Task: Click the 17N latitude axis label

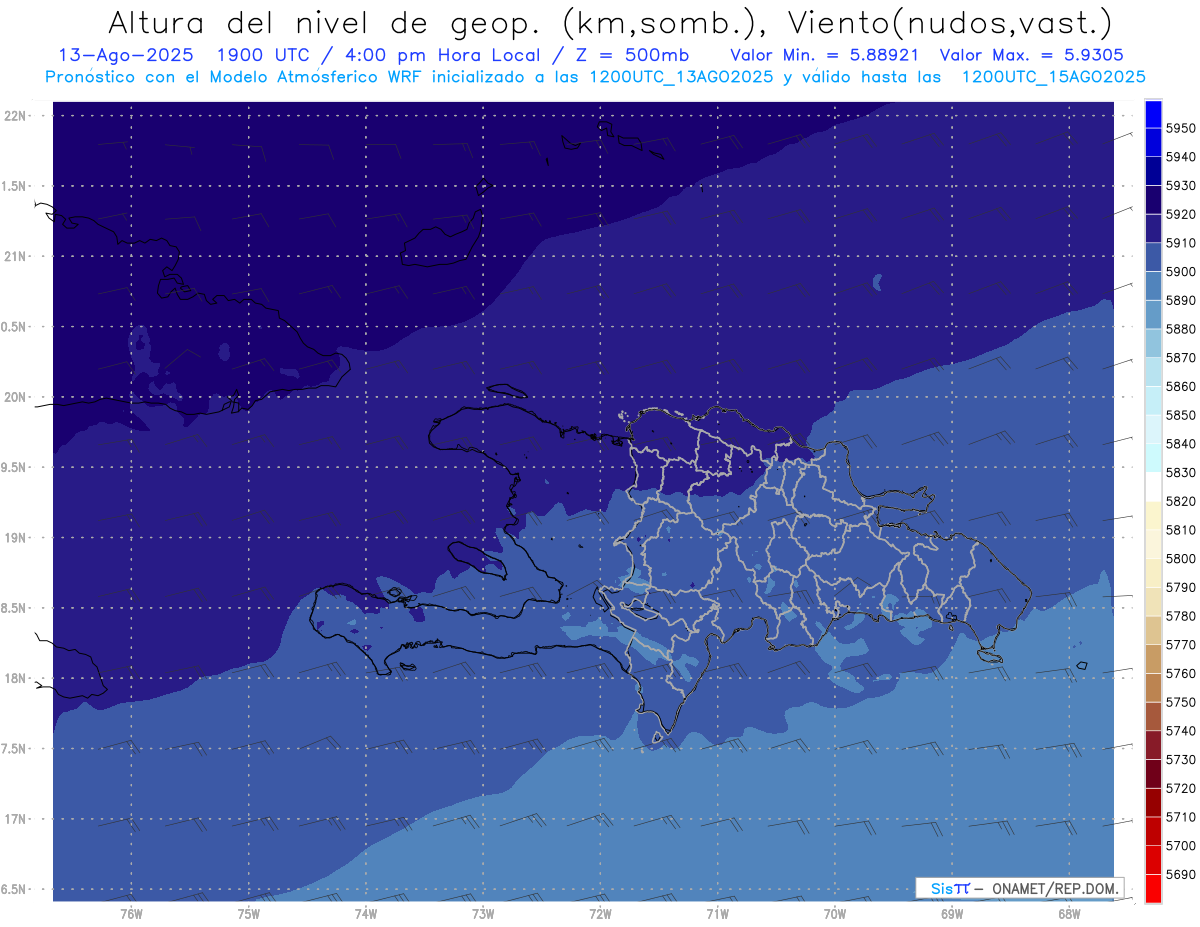Action: click(16, 820)
